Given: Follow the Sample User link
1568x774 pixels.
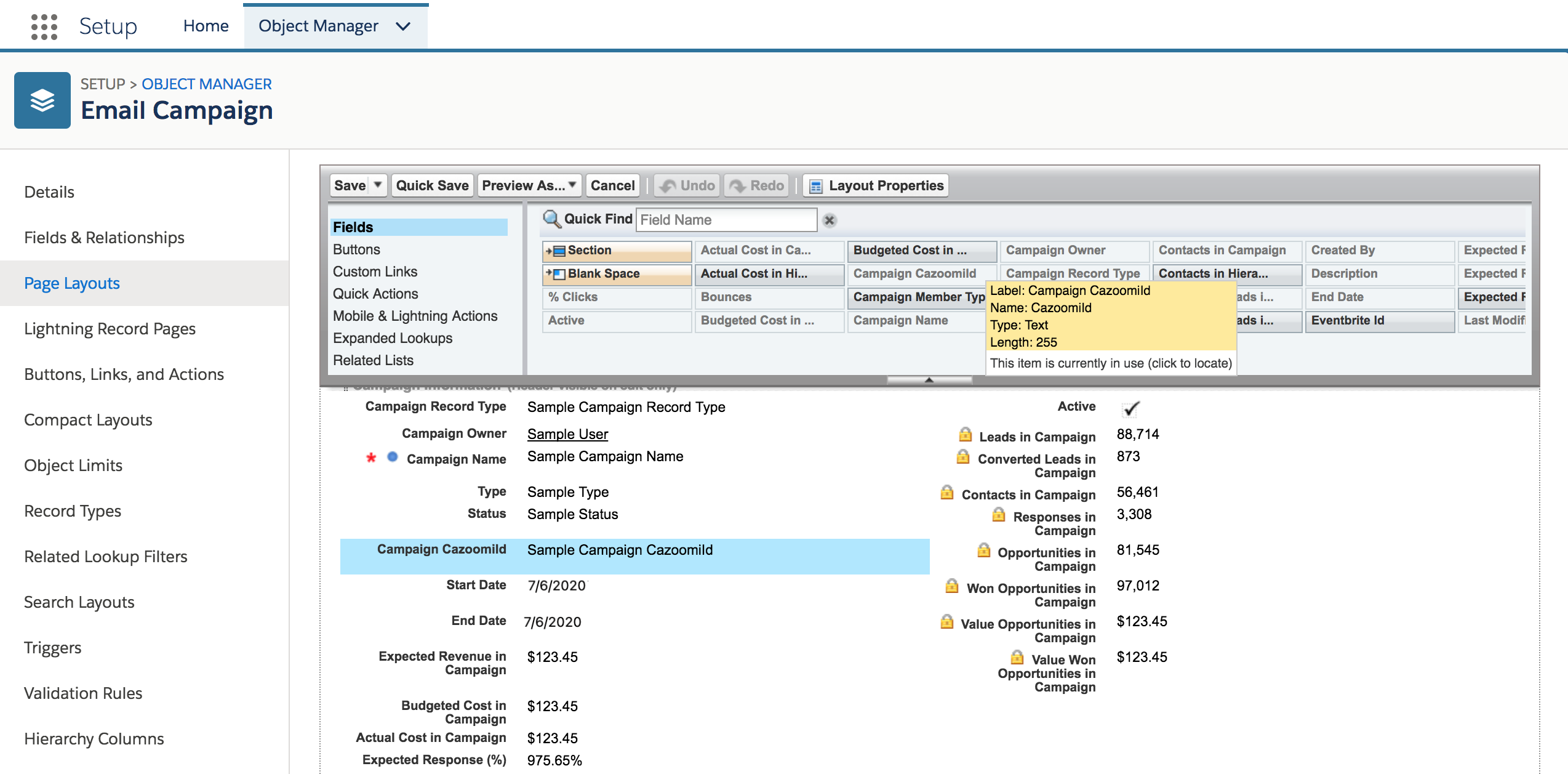Looking at the screenshot, I should (x=567, y=434).
